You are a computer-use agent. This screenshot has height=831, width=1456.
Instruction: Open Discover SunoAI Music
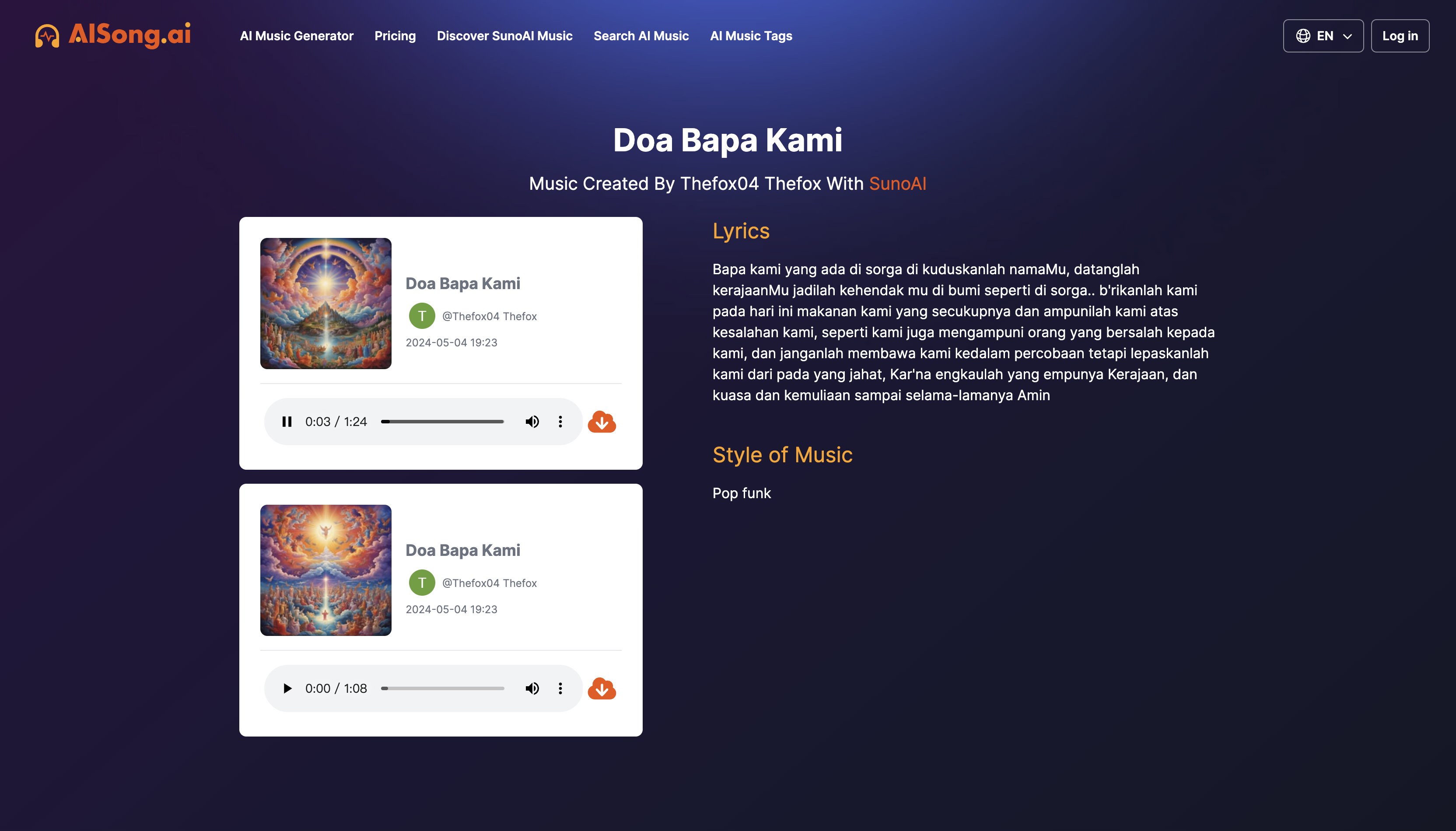(x=504, y=36)
